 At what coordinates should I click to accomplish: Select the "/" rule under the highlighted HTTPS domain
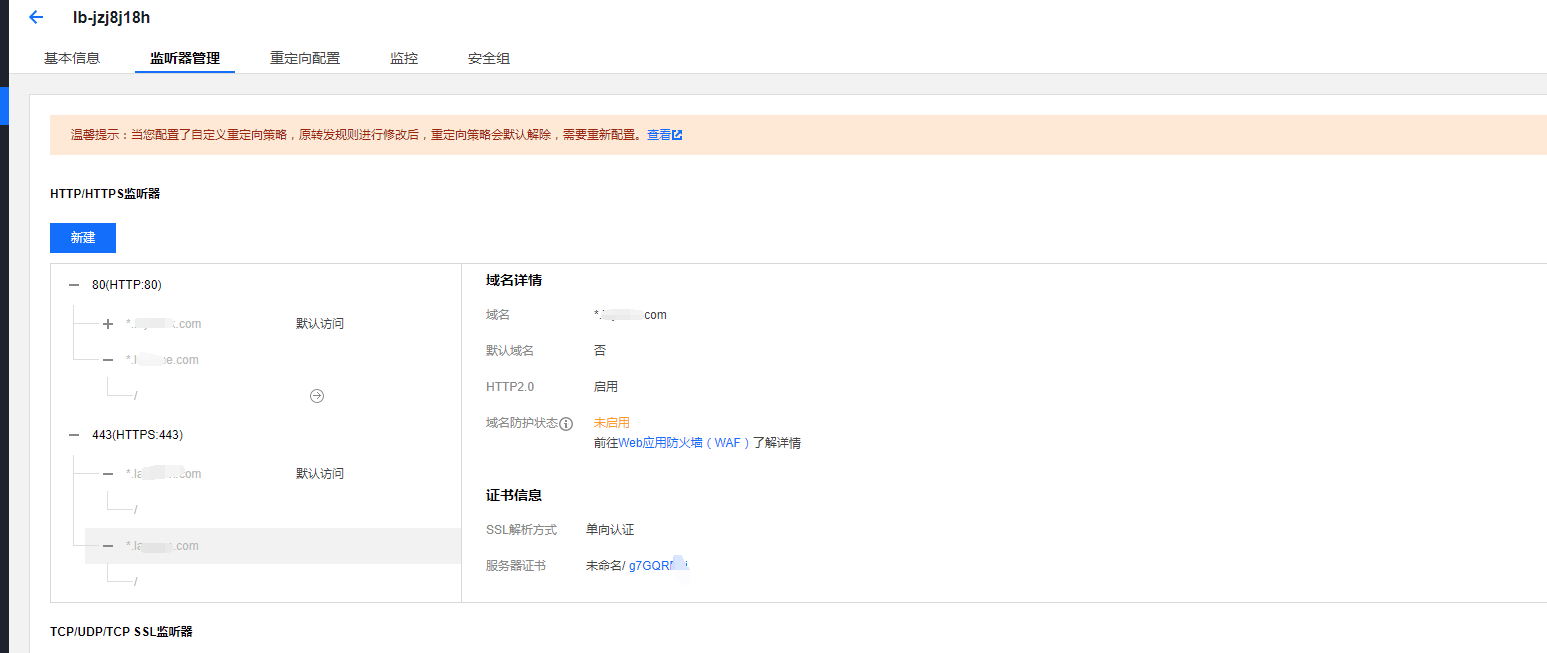[x=135, y=582]
